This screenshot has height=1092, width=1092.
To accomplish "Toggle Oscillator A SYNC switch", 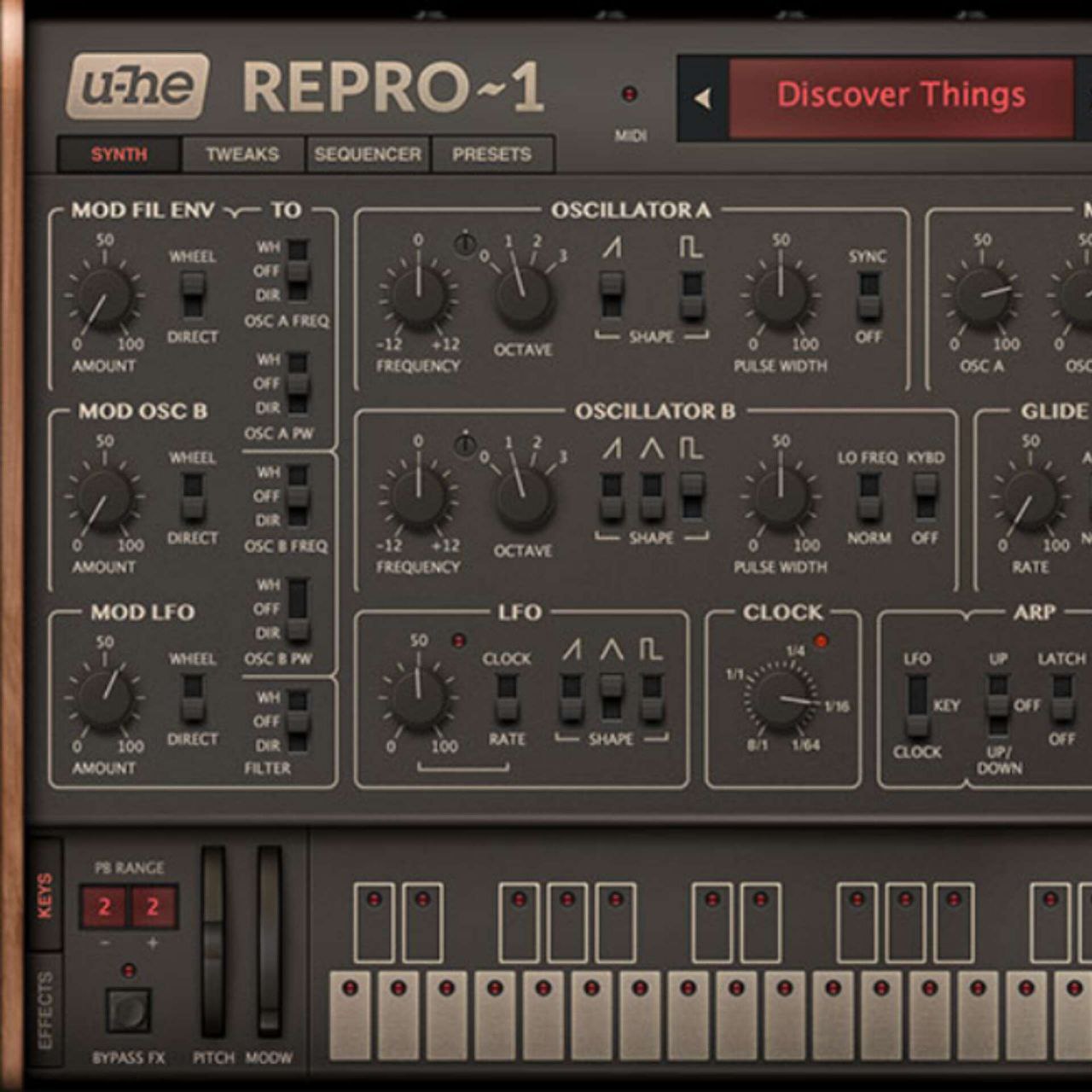I will click(868, 295).
